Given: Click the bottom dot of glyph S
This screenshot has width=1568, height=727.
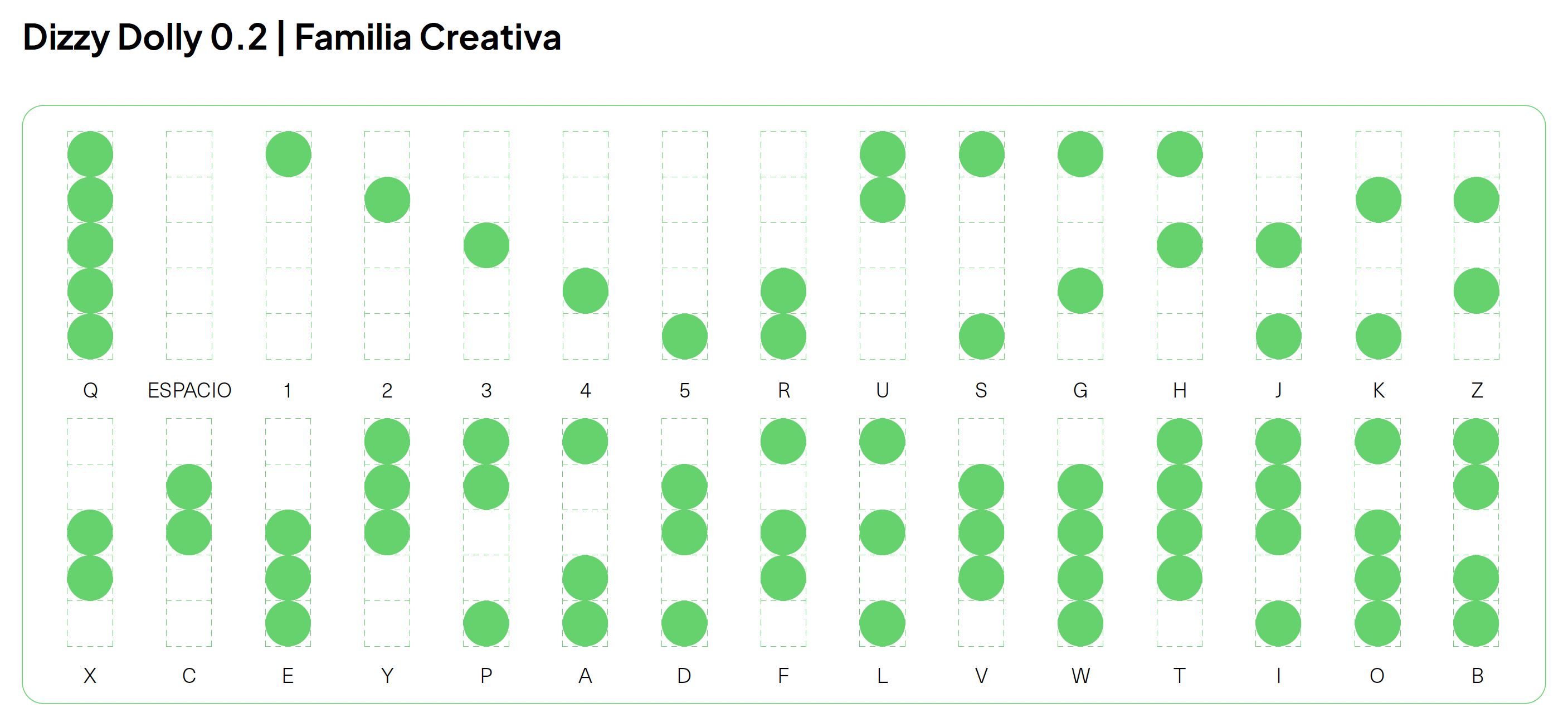Looking at the screenshot, I should [x=981, y=337].
